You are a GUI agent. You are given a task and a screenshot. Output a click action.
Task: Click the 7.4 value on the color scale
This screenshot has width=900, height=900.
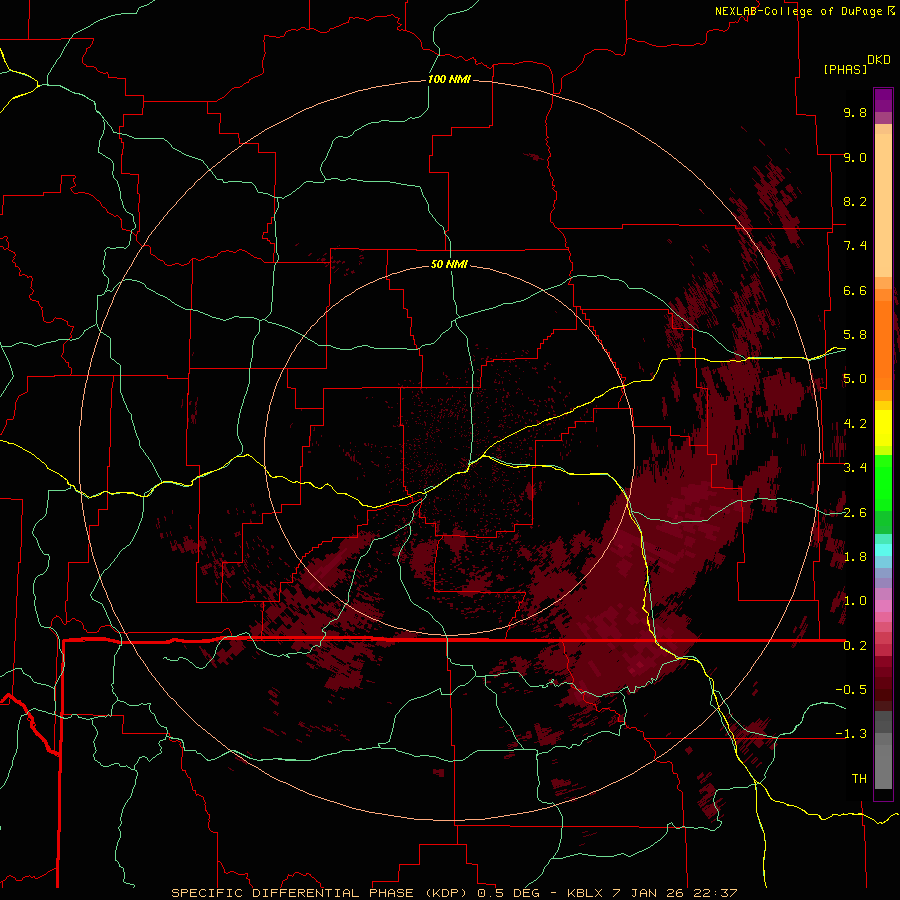pos(855,246)
